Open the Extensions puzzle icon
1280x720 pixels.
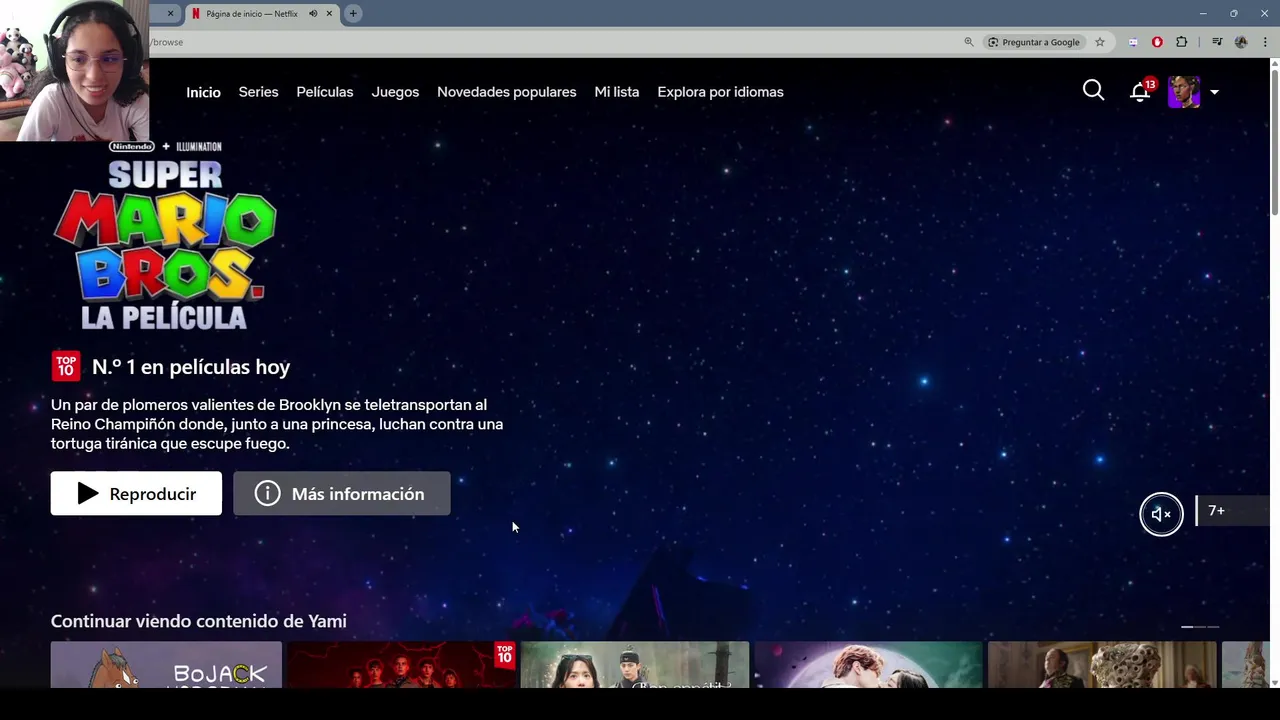[x=1182, y=42]
